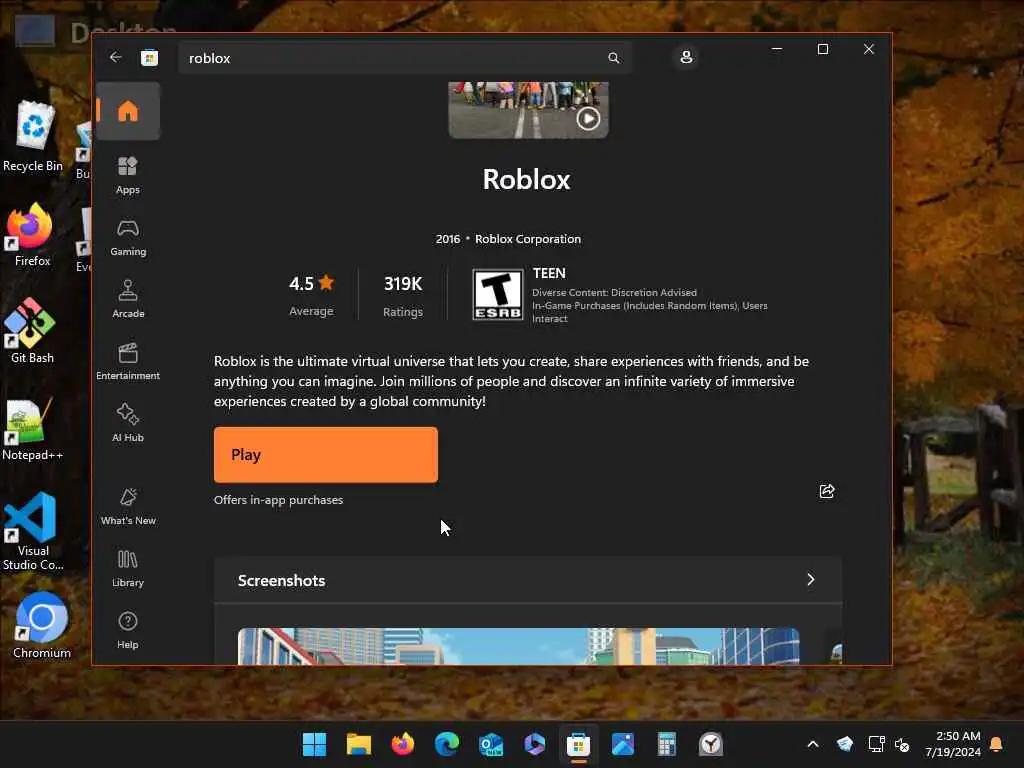Click the 4.5 average star rating
This screenshot has width=1024, height=768.
(x=312, y=295)
